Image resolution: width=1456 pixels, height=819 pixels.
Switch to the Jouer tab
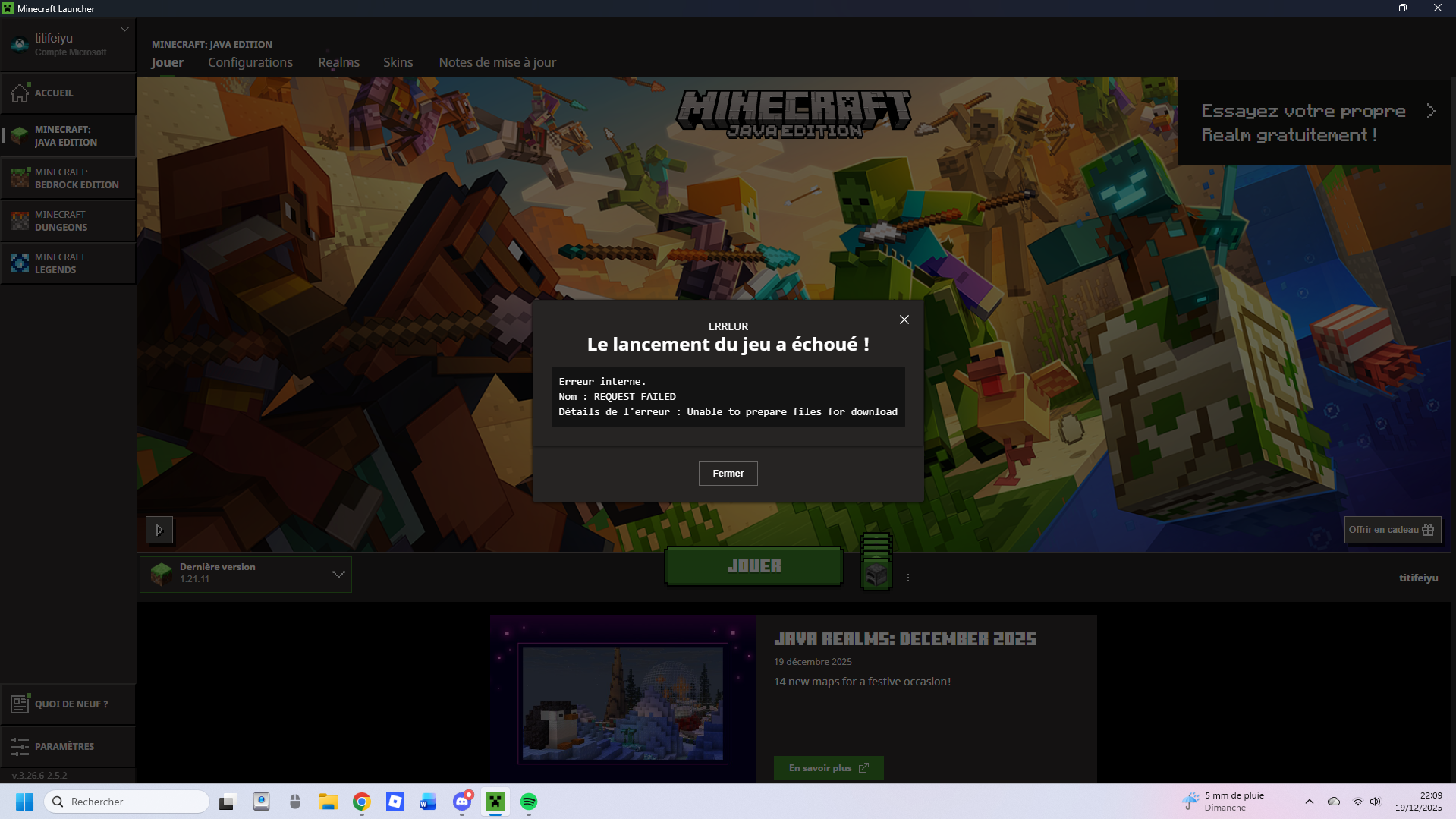[x=167, y=62]
